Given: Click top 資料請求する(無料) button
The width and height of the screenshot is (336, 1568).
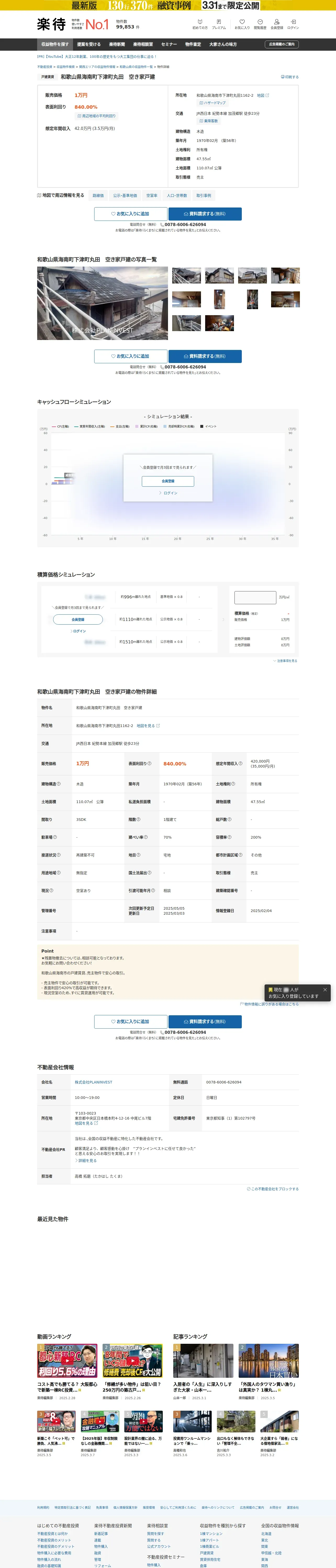Looking at the screenshot, I should [205, 214].
